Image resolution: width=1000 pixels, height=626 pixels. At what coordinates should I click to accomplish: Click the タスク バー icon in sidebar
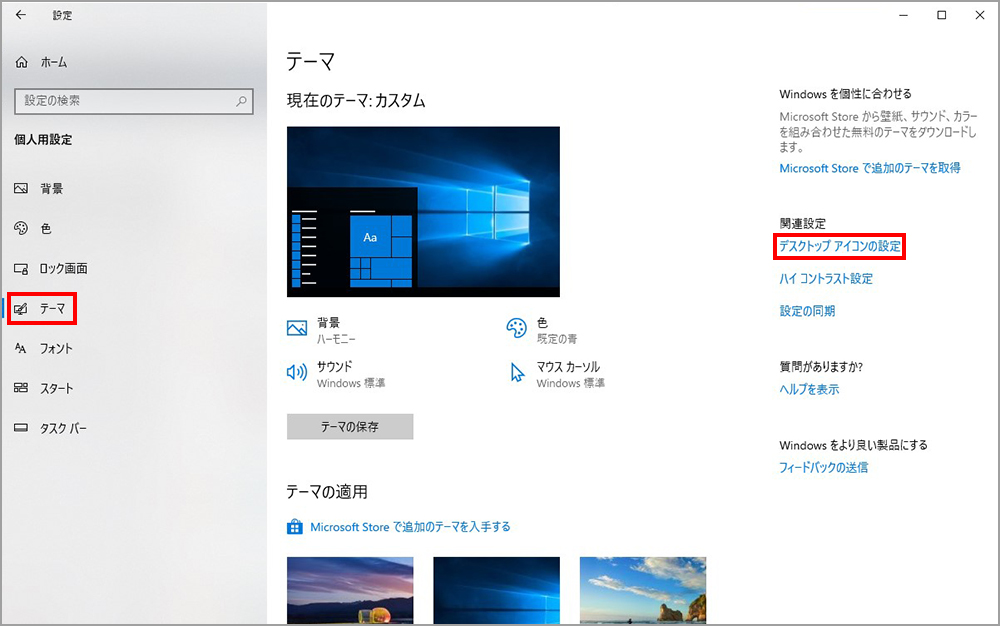click(x=21, y=428)
